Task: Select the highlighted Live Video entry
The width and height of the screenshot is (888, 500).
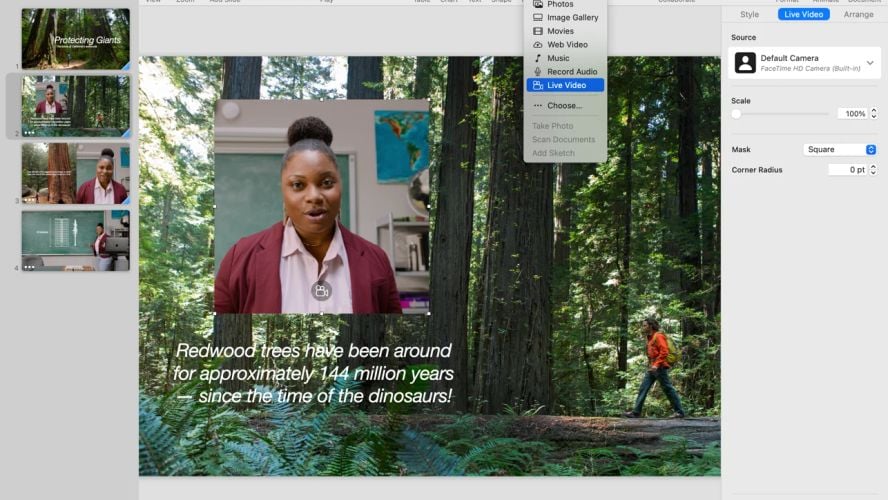Action: click(x=565, y=86)
